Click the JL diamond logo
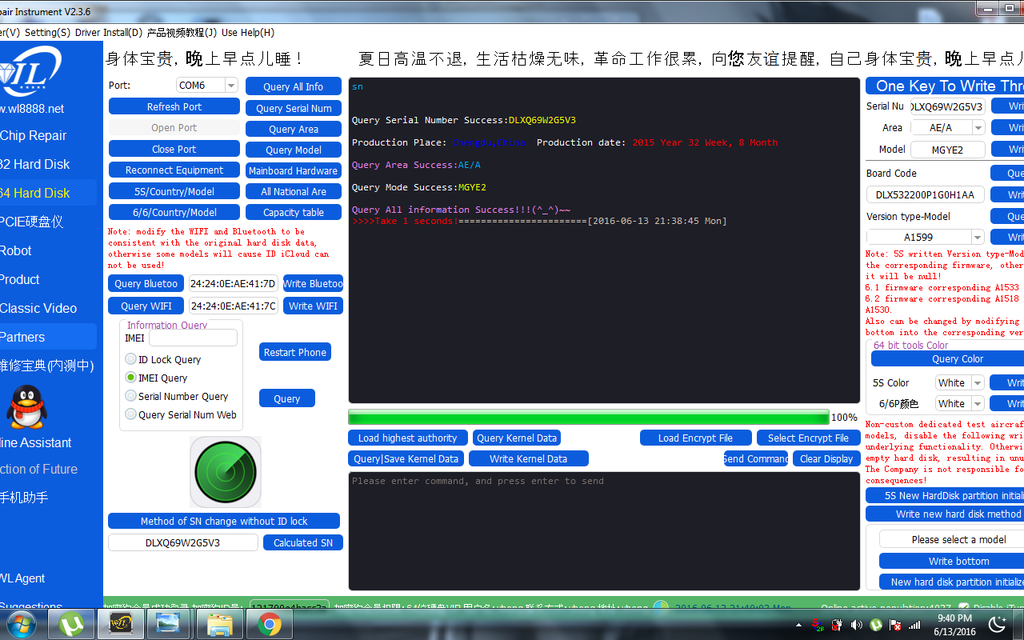The height and width of the screenshot is (640, 1024). 32,73
